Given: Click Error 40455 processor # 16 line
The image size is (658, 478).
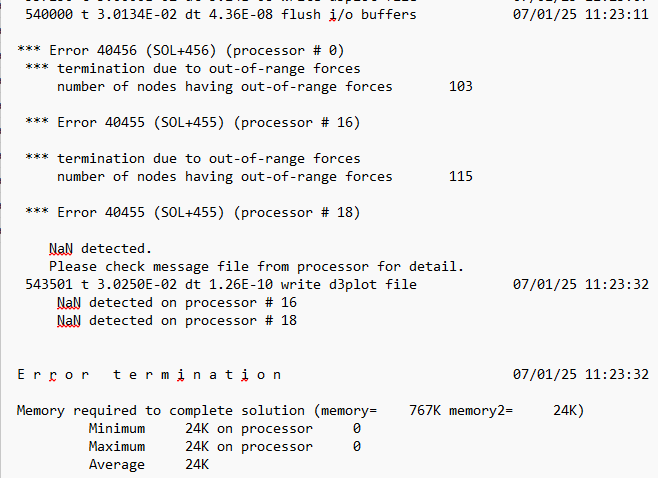Looking at the screenshot, I should pyautogui.click(x=193, y=123).
